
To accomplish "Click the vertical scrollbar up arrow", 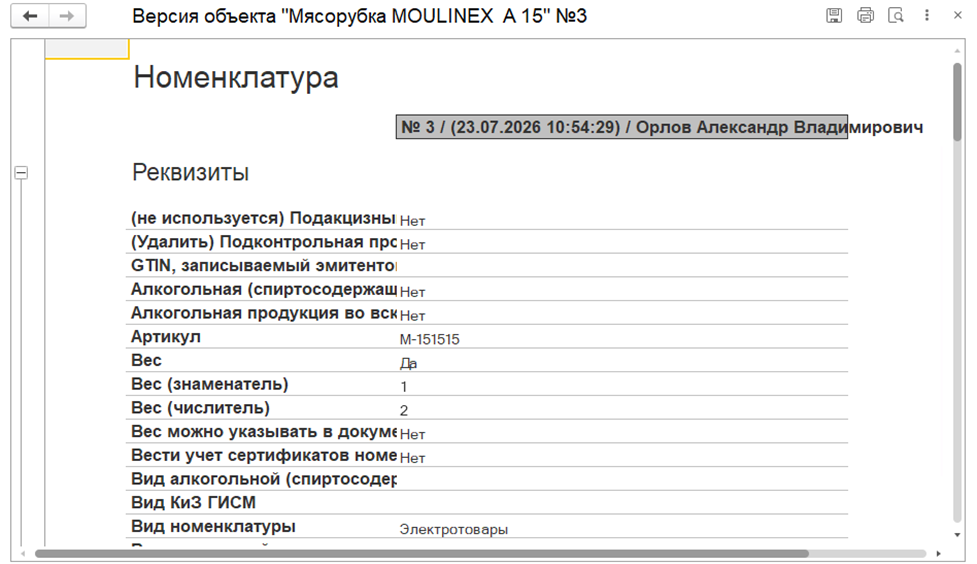I will click(x=957, y=50).
